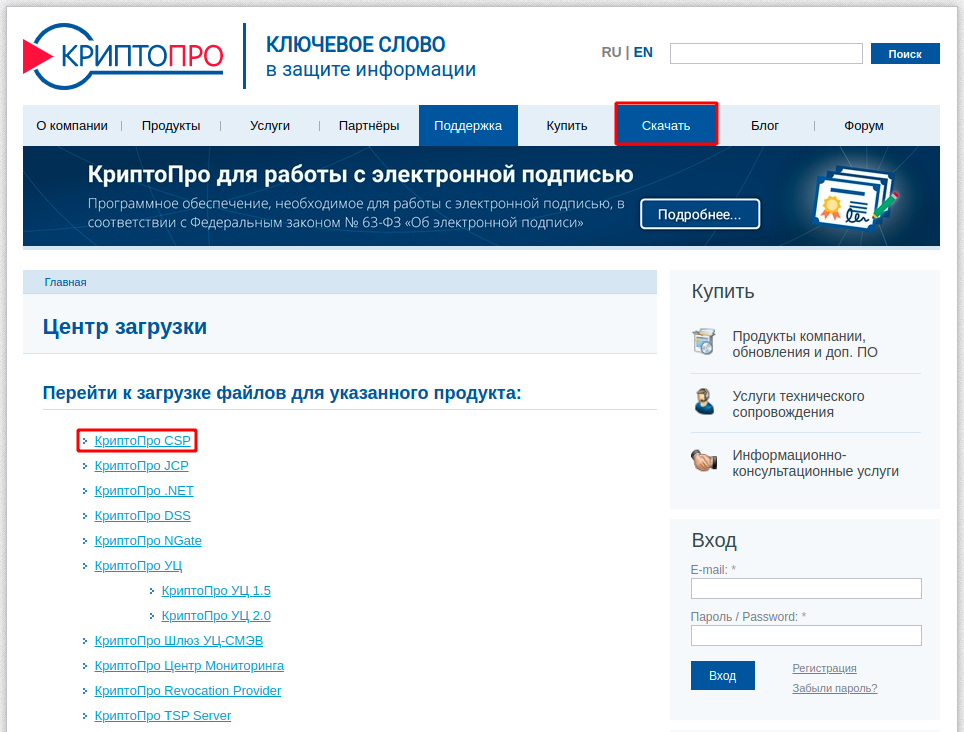Open the Продукты menu item
Screen dimensions: 964x732
171,125
